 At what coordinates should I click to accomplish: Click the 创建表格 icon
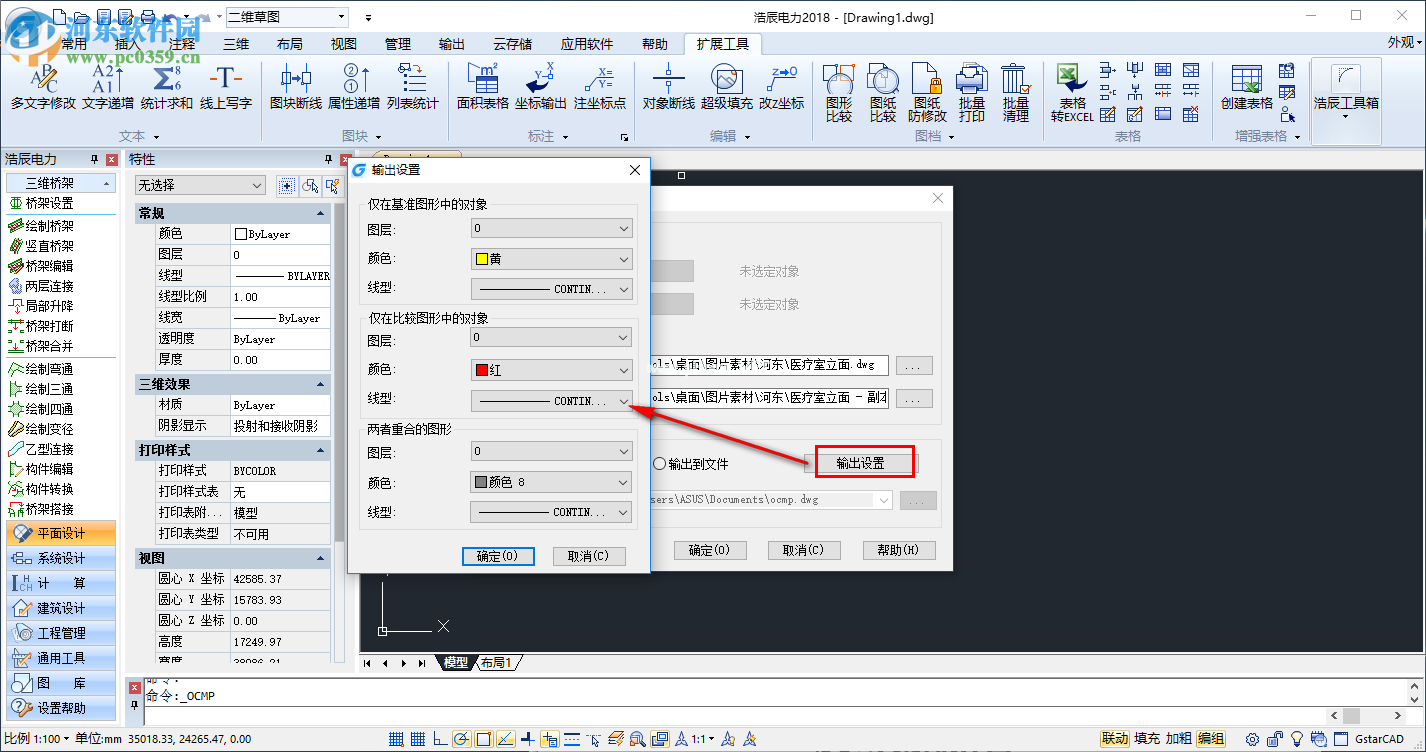1246,87
